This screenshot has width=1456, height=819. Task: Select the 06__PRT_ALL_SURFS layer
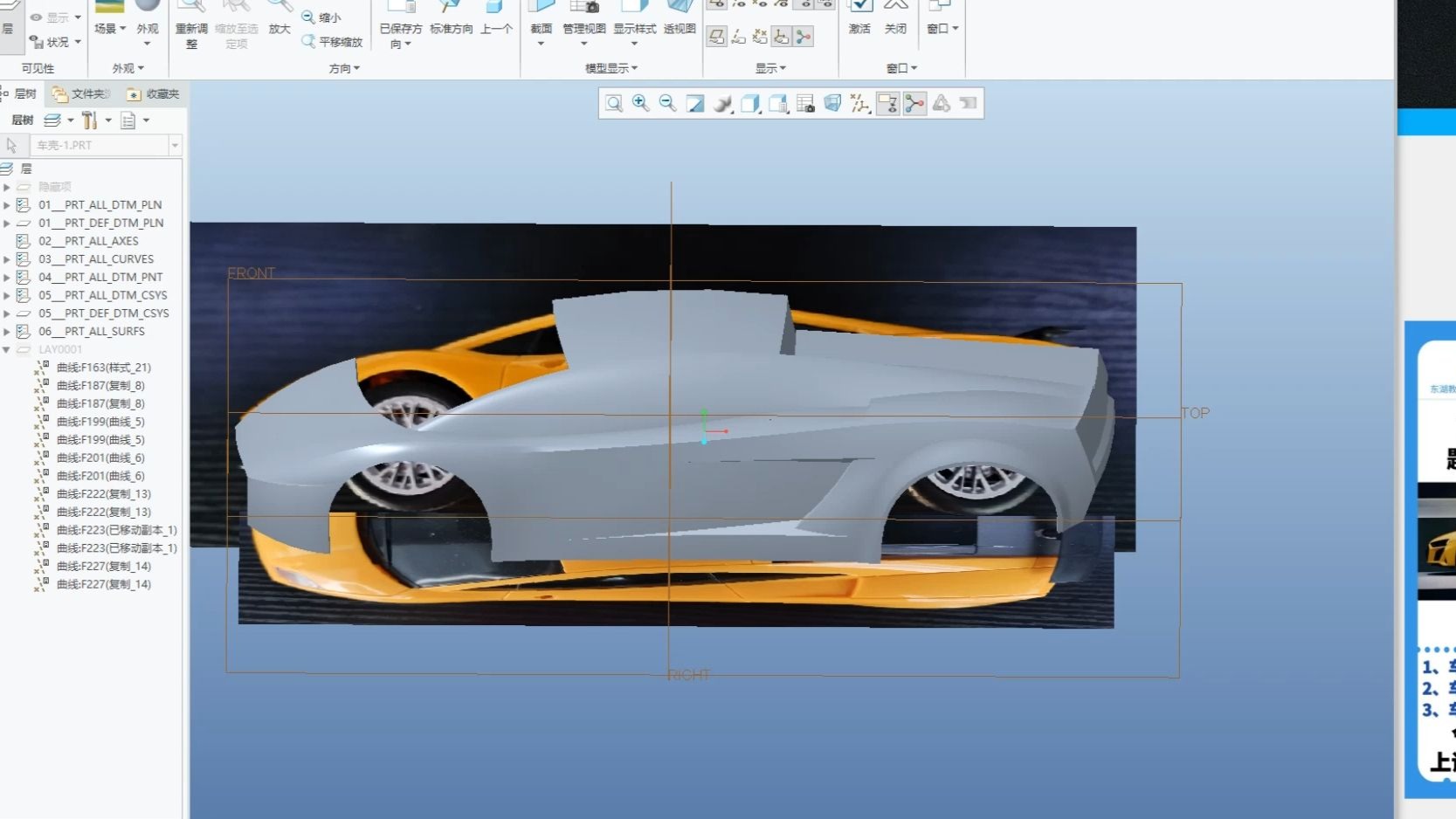click(x=91, y=332)
